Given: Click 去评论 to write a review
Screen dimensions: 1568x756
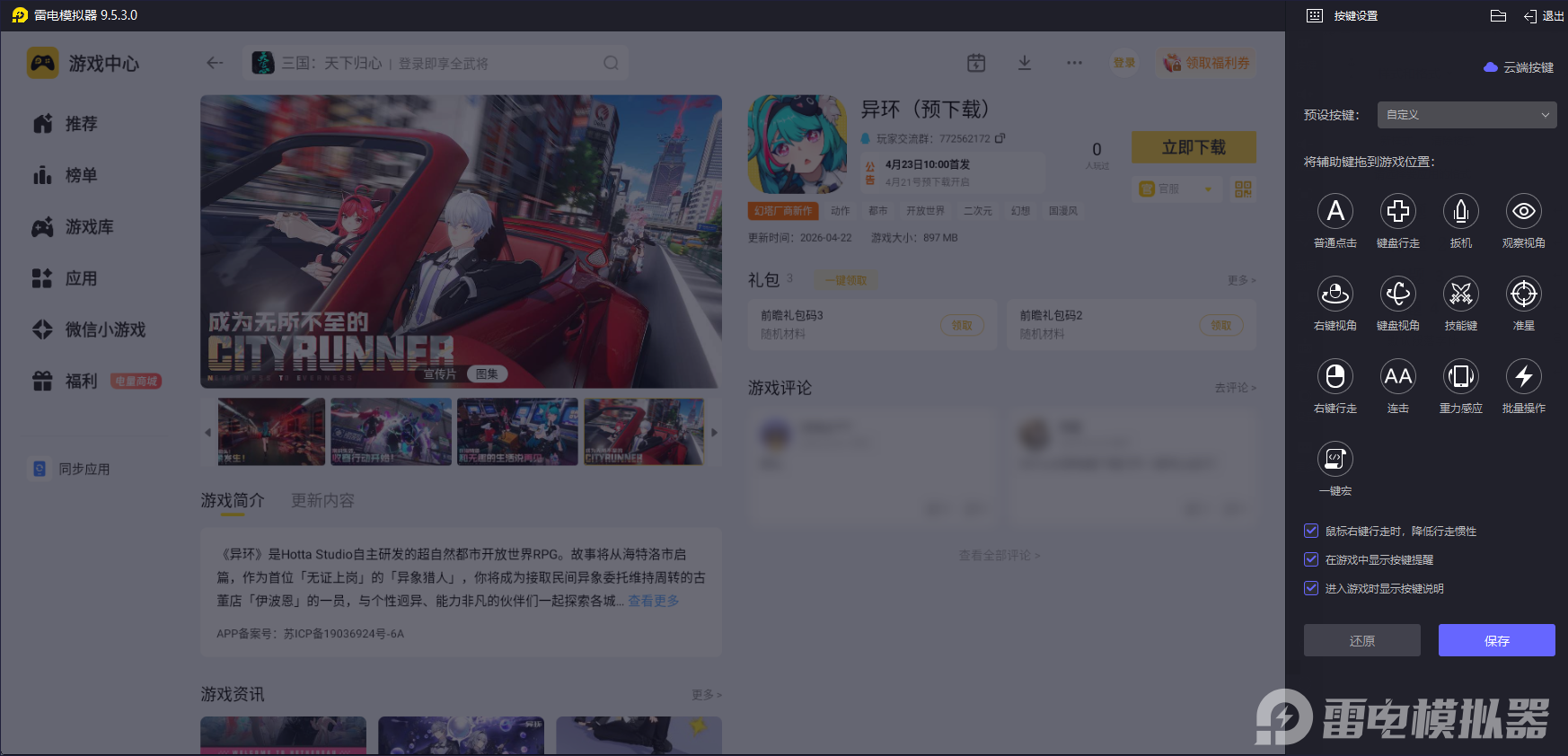Looking at the screenshot, I should tap(1235, 388).
